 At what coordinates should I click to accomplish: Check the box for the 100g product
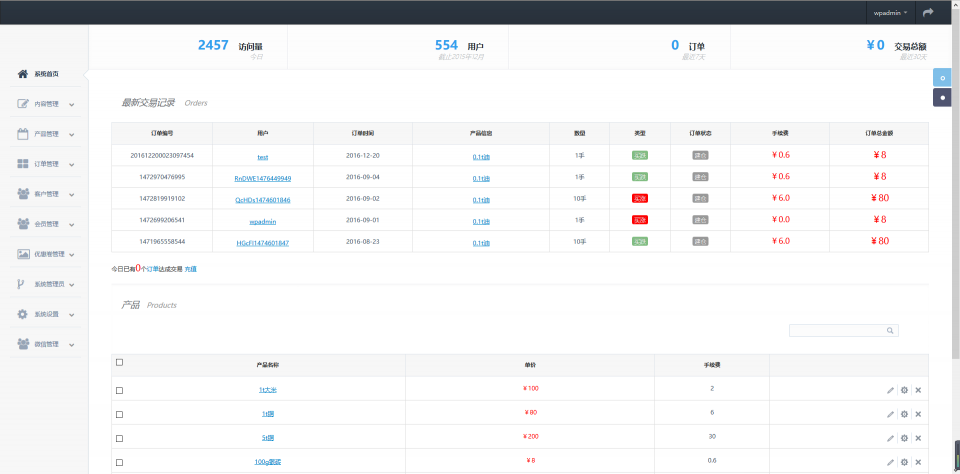point(119,462)
